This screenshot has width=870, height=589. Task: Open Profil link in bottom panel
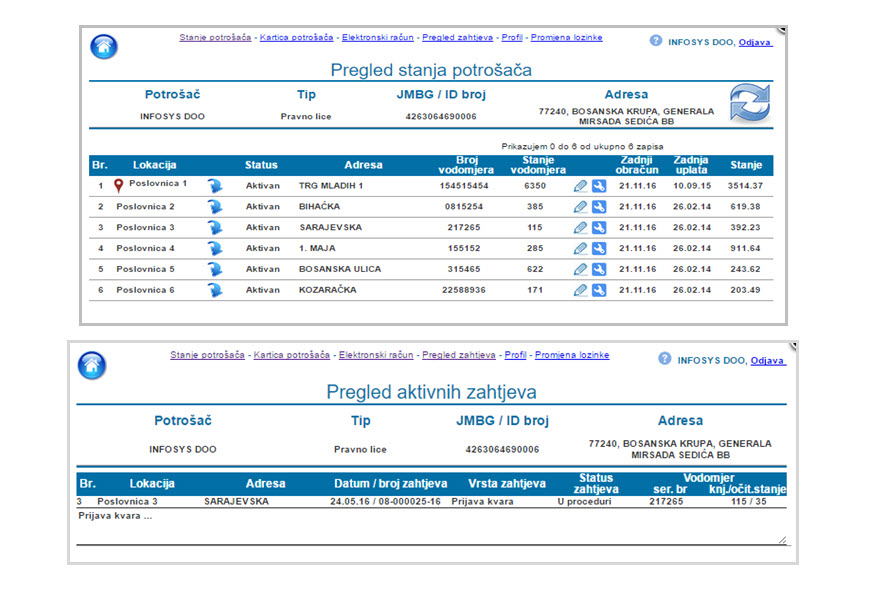[x=515, y=355]
